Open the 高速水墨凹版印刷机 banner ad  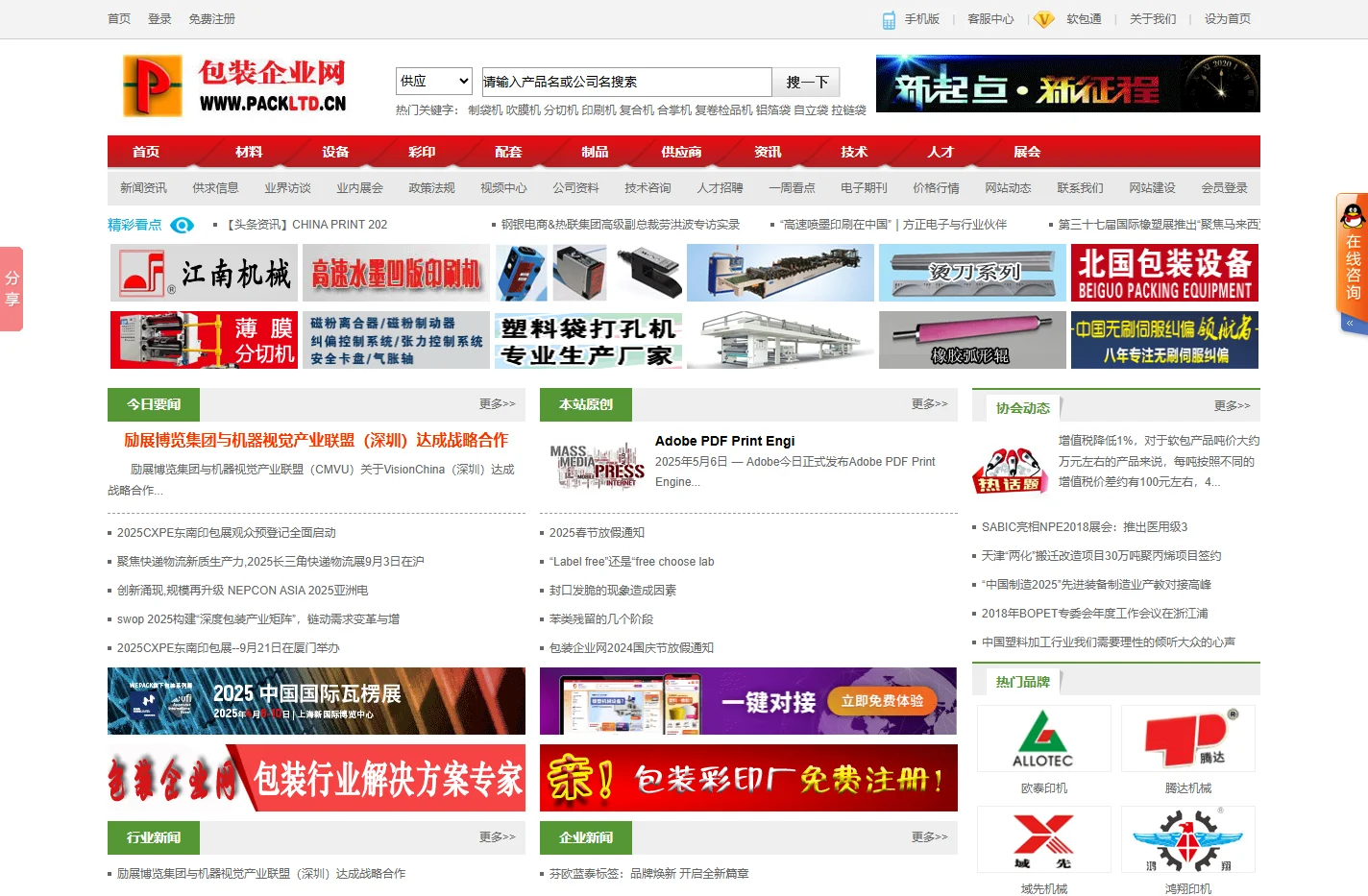tap(396, 273)
